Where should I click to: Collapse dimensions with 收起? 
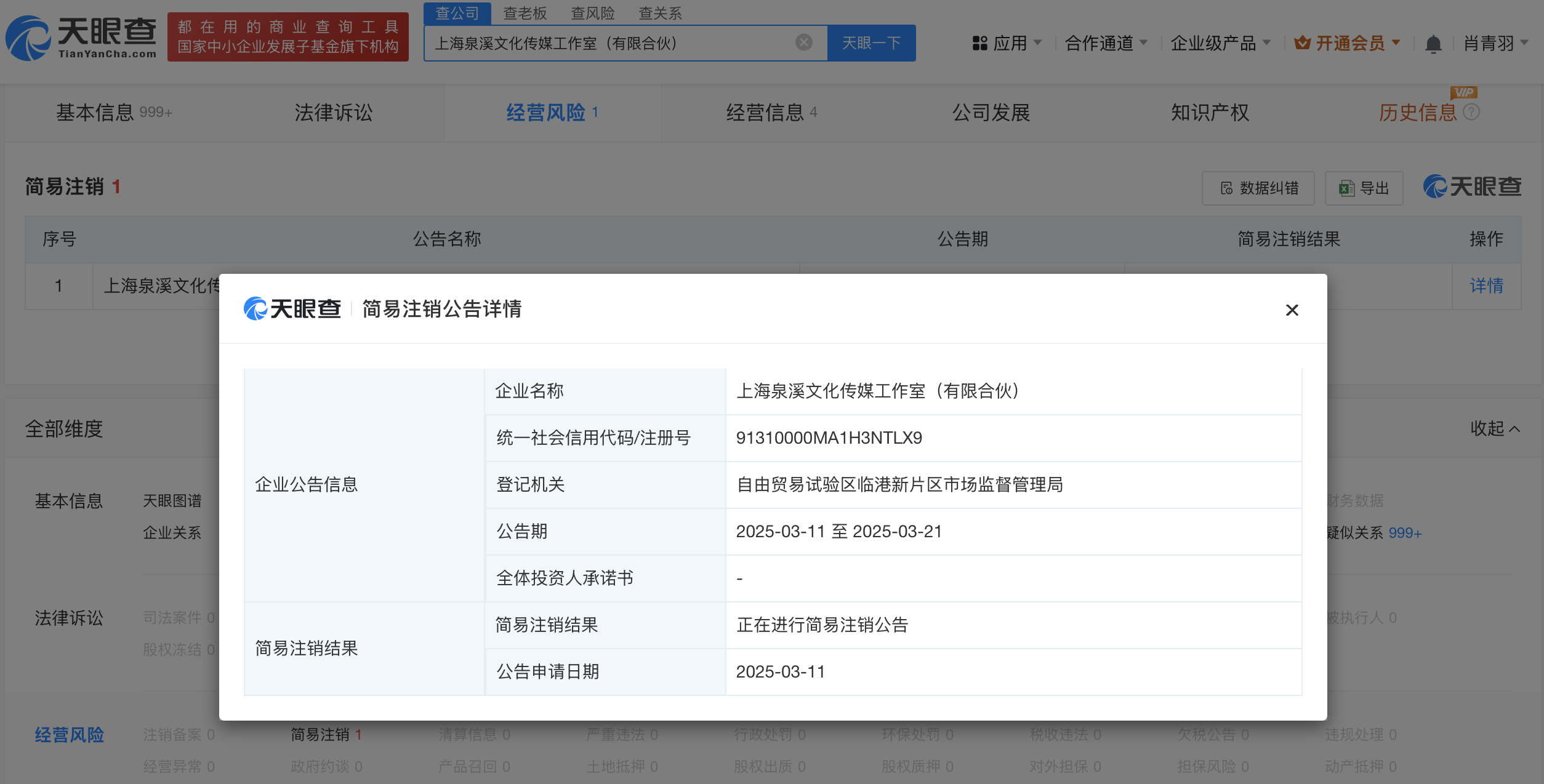[1494, 428]
